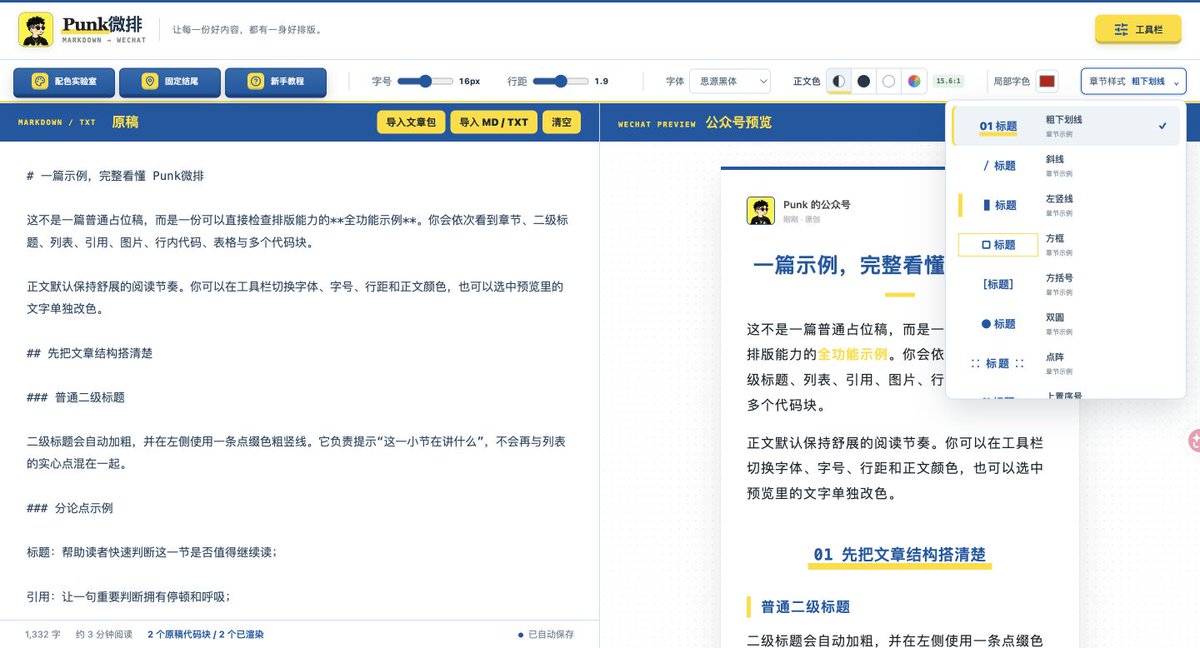
Task: Select the half-tone auto body color option
Action: [x=839, y=81]
